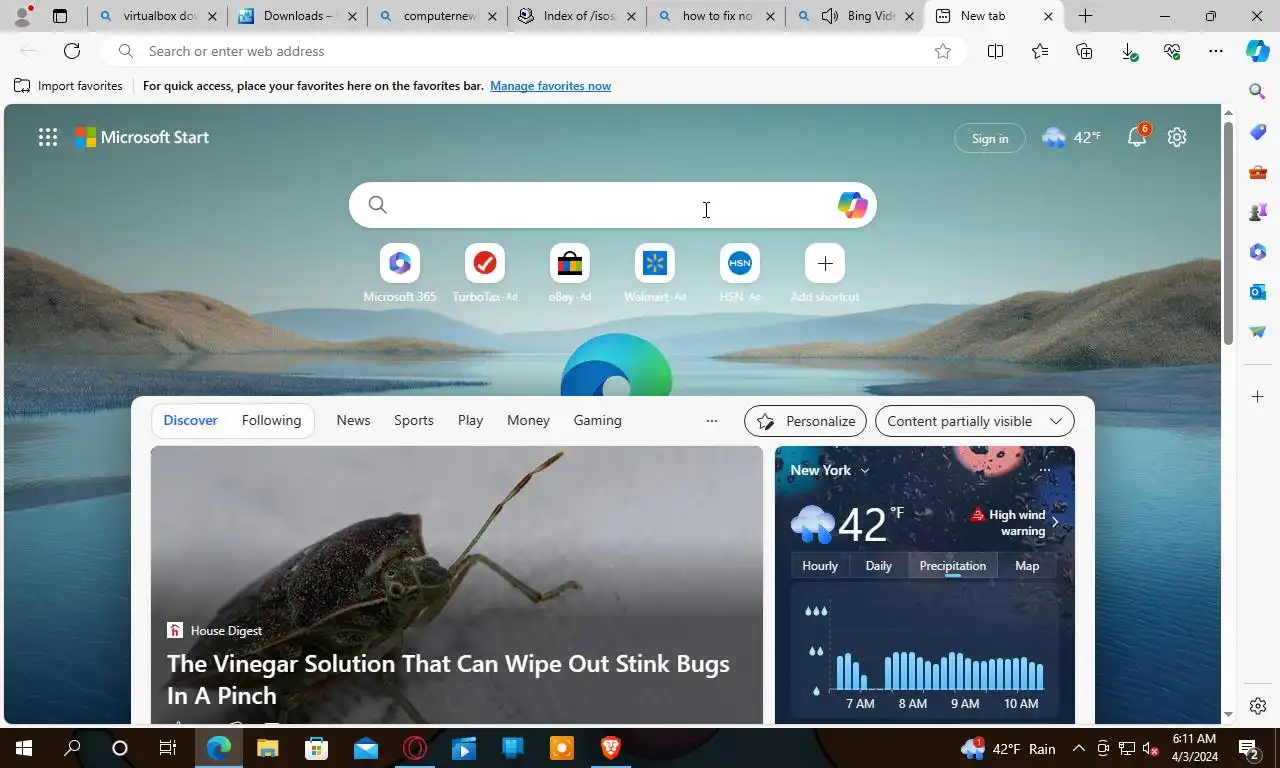Switch to the Sports category
This screenshot has width=1280, height=768.
414,420
